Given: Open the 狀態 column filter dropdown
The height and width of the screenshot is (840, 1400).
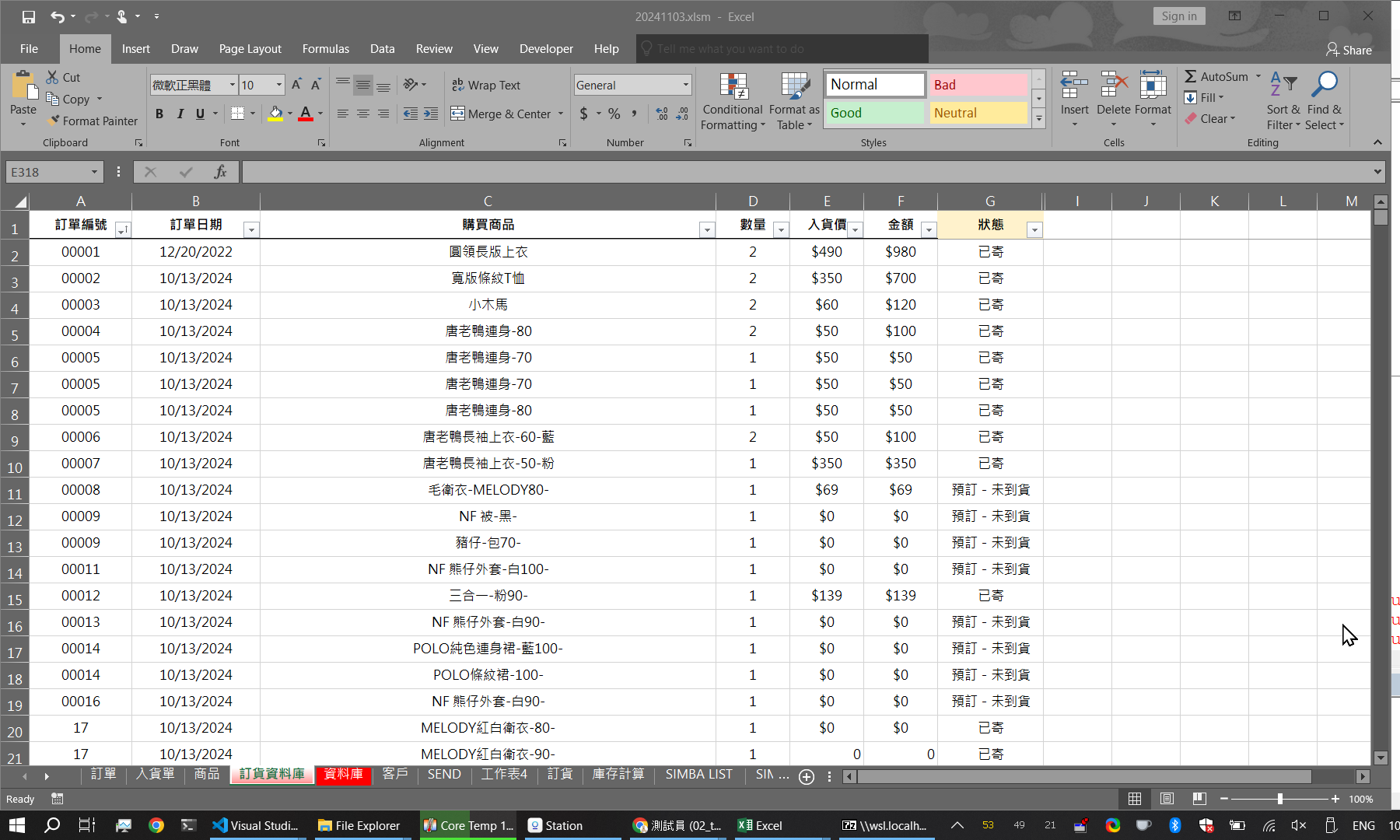Looking at the screenshot, I should [x=1034, y=229].
